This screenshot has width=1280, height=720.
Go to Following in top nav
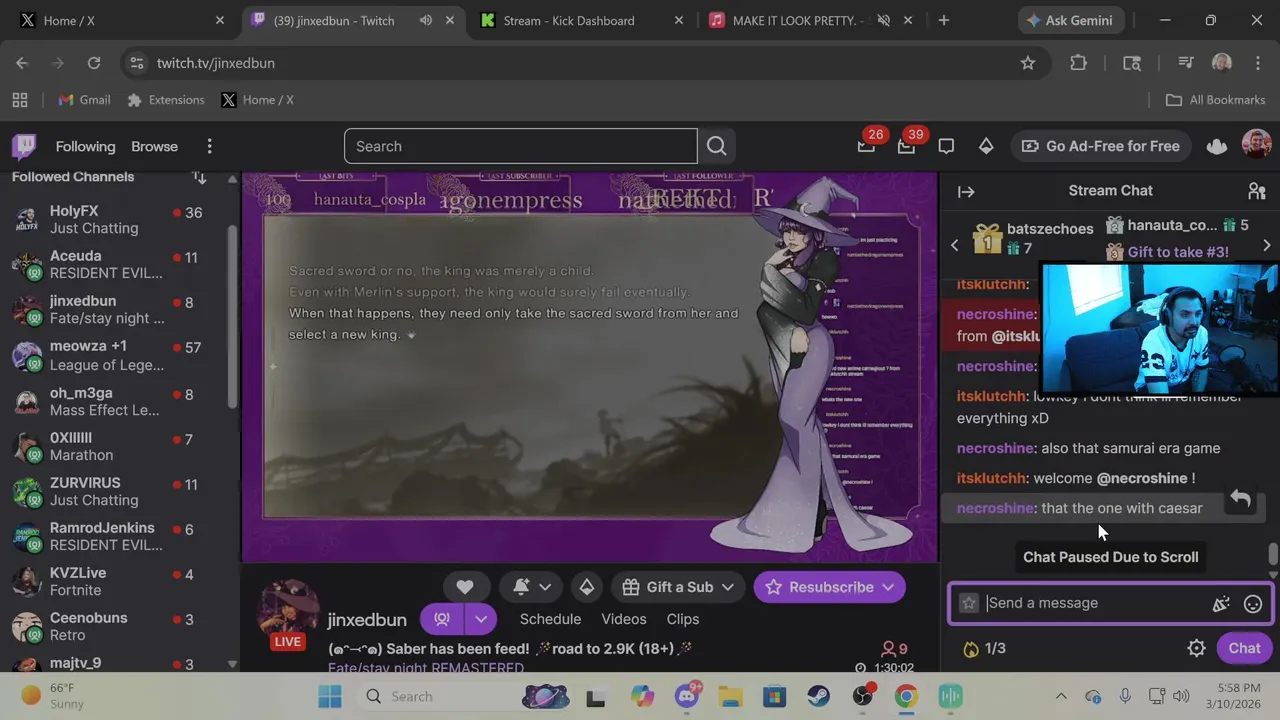tap(85, 146)
